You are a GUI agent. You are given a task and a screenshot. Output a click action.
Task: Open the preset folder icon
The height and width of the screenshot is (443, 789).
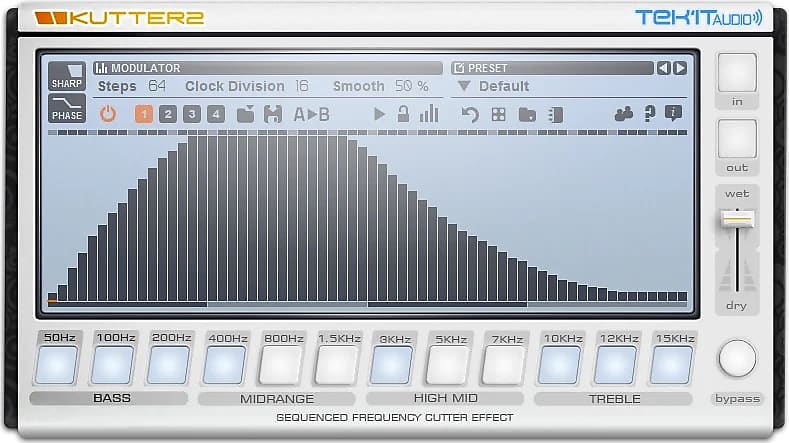point(527,115)
